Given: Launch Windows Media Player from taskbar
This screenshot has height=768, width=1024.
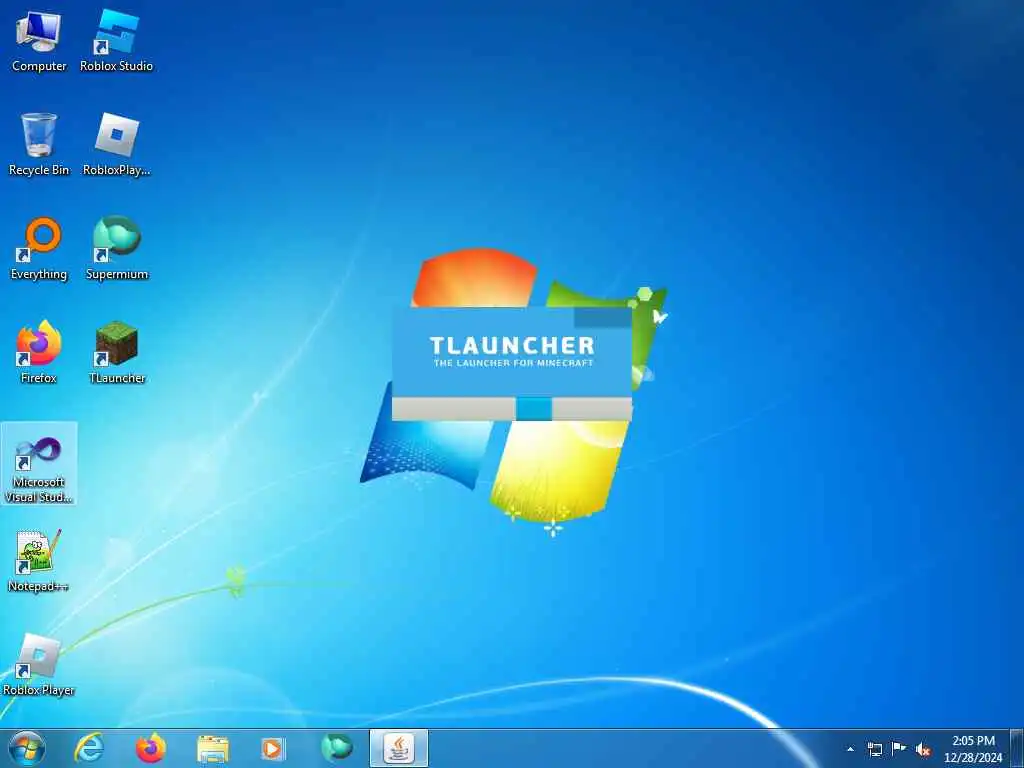Looking at the screenshot, I should click(274, 748).
